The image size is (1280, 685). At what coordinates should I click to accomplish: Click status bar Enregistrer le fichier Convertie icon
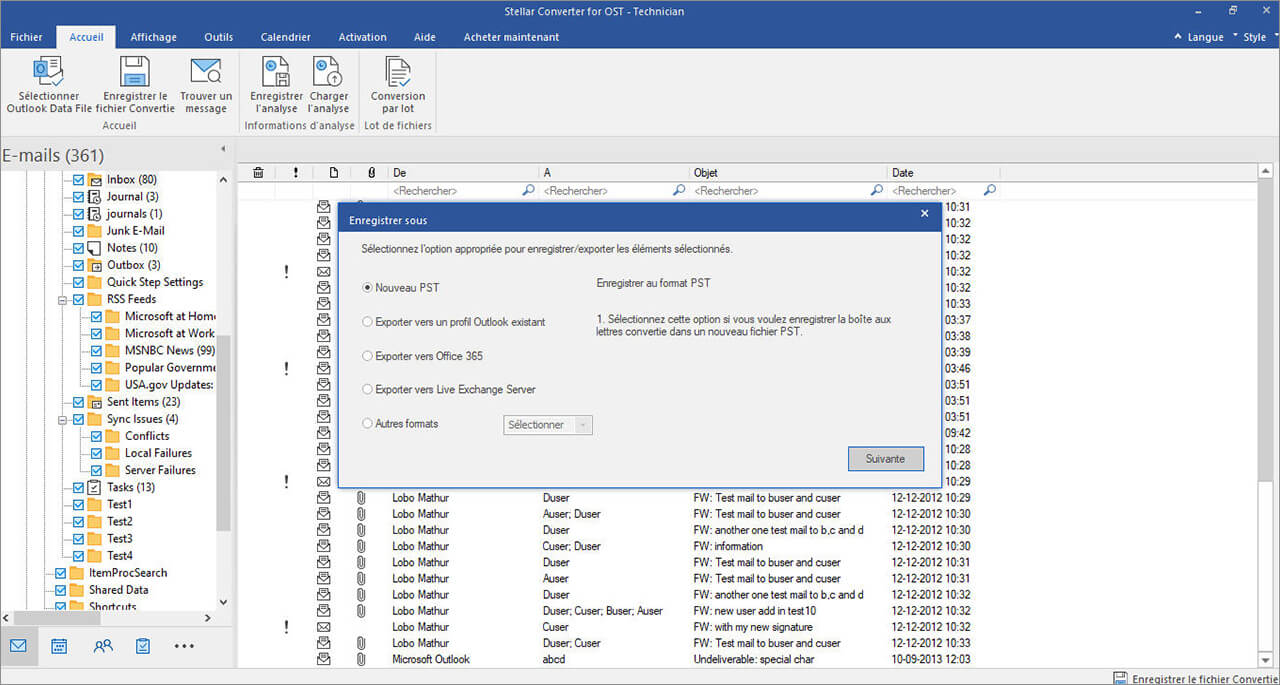pyautogui.click(x=1121, y=678)
